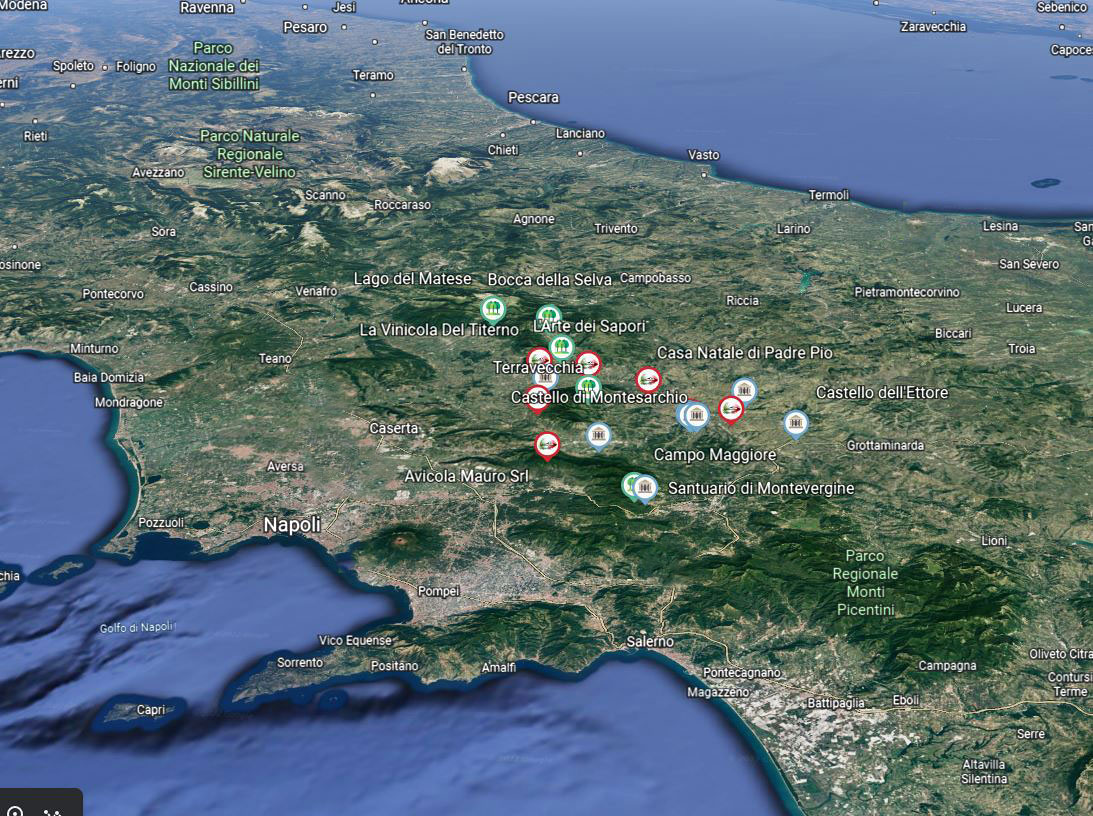The width and height of the screenshot is (1093, 816).
Task: Select the green tree marker beside L'Arte dei Sapori
Action: [548, 317]
